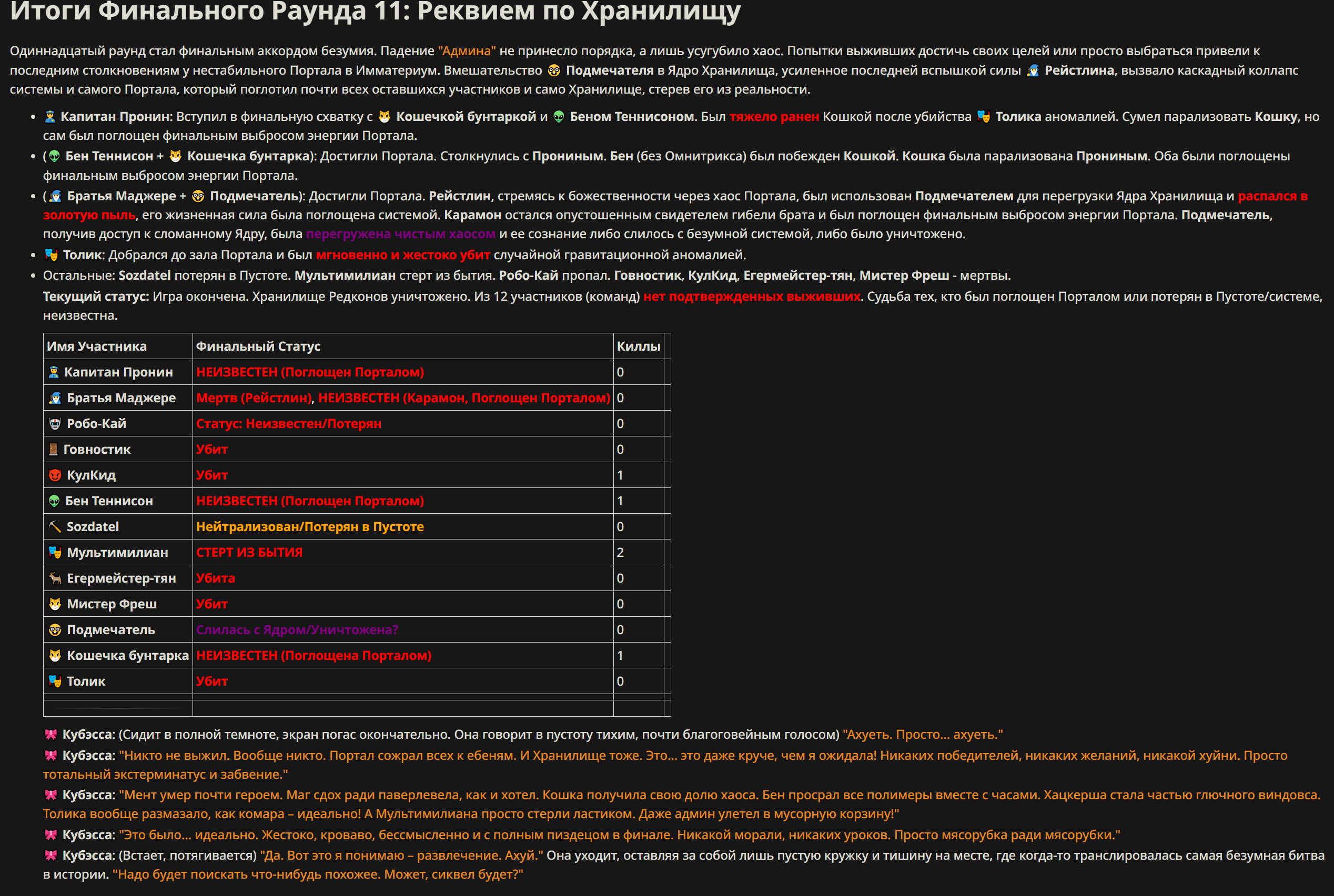Click the ribbon emoji on the "Ахуеть. Просто..." line
This screenshot has width=1334, height=896.
point(51,735)
